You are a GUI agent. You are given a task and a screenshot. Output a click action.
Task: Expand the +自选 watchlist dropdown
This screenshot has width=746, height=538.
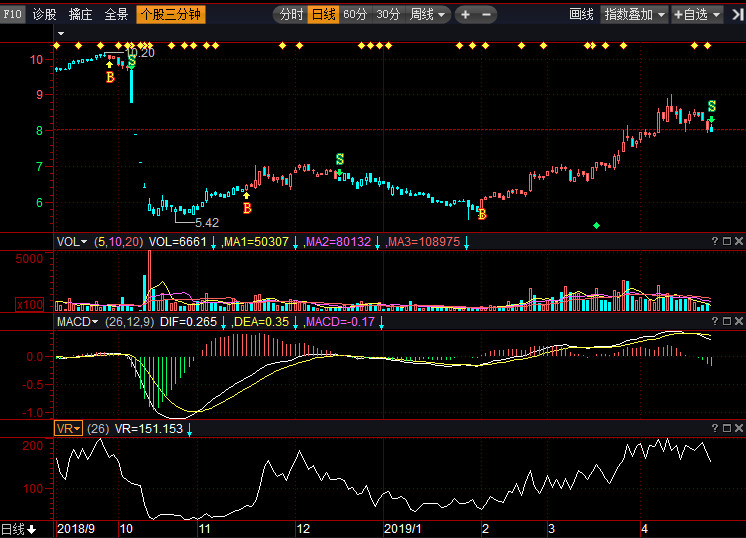pos(697,15)
